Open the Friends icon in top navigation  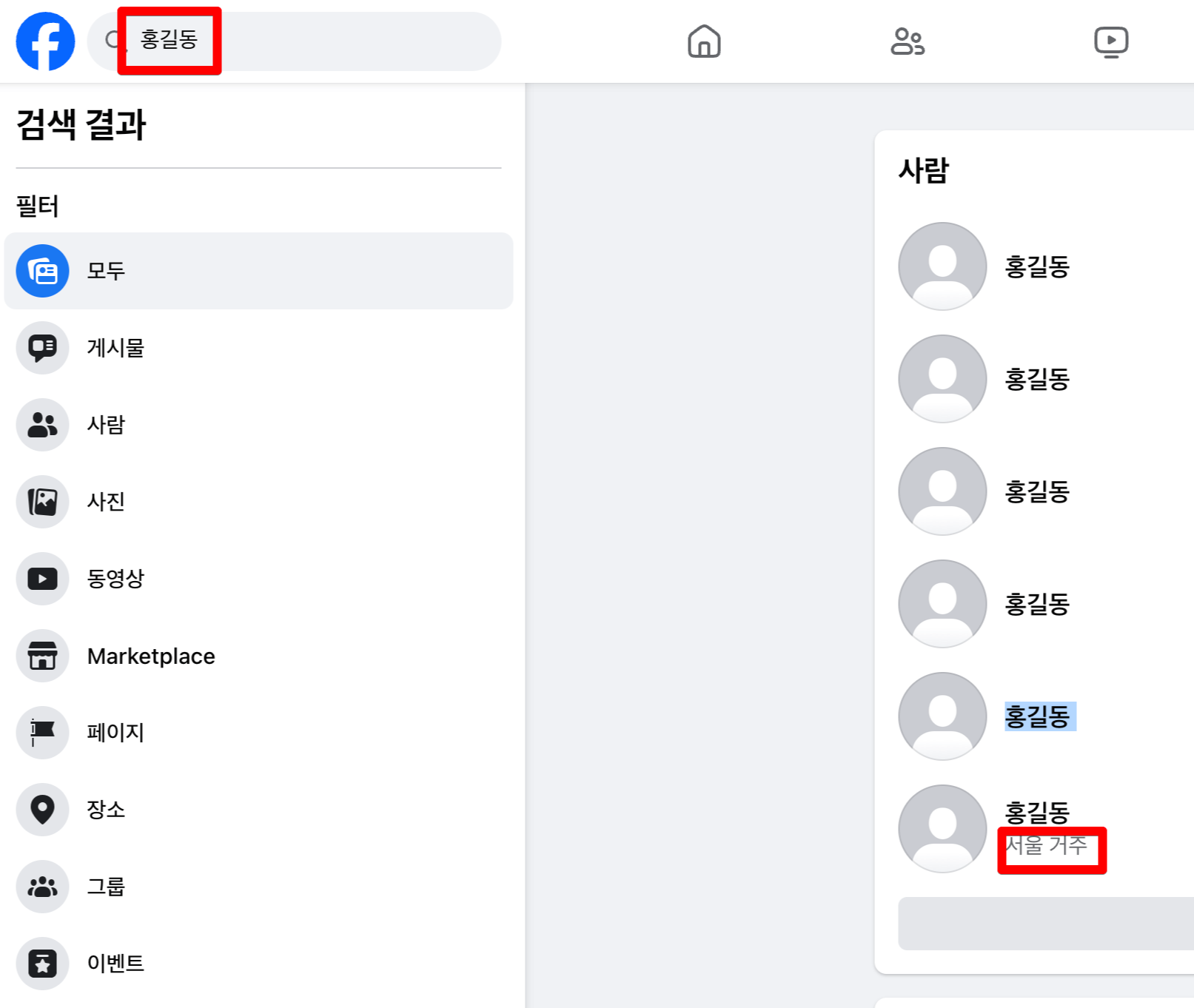[x=907, y=42]
